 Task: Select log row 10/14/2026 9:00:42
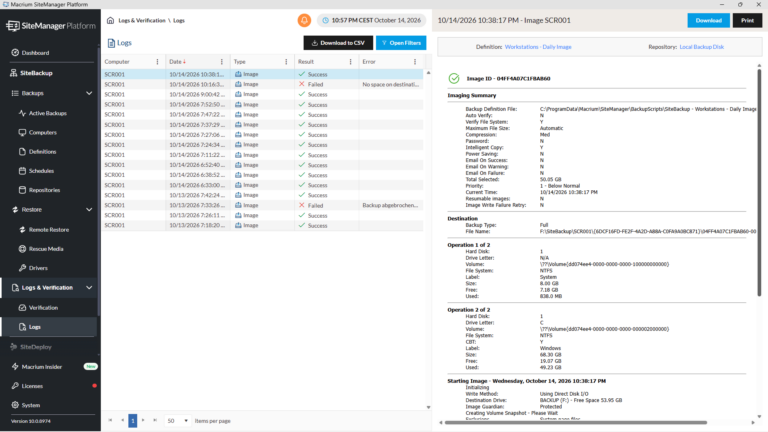[x=263, y=95]
